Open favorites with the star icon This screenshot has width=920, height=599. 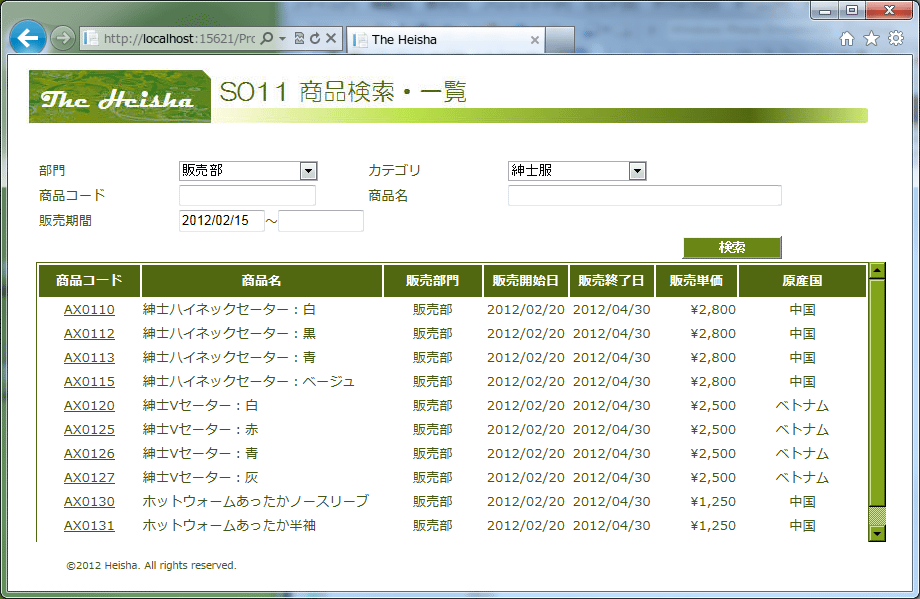pyautogui.click(x=871, y=39)
